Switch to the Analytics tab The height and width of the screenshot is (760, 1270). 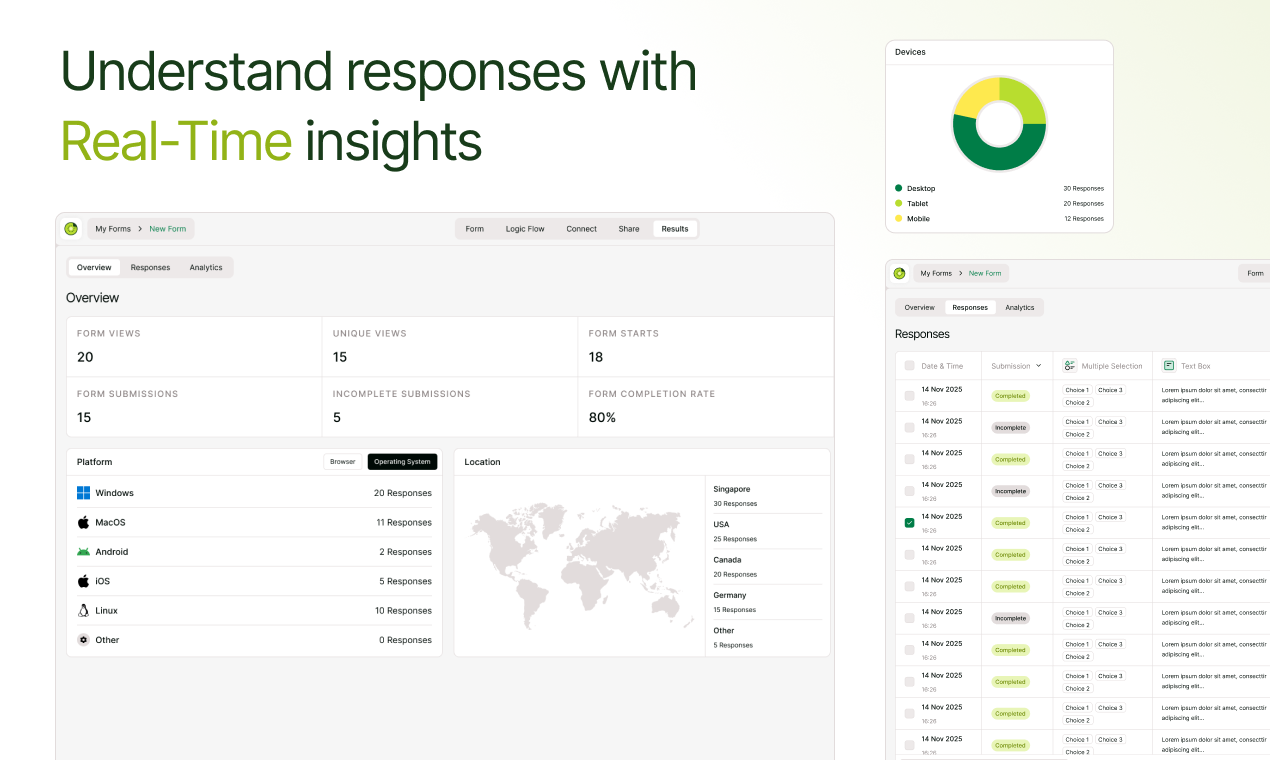(206, 267)
